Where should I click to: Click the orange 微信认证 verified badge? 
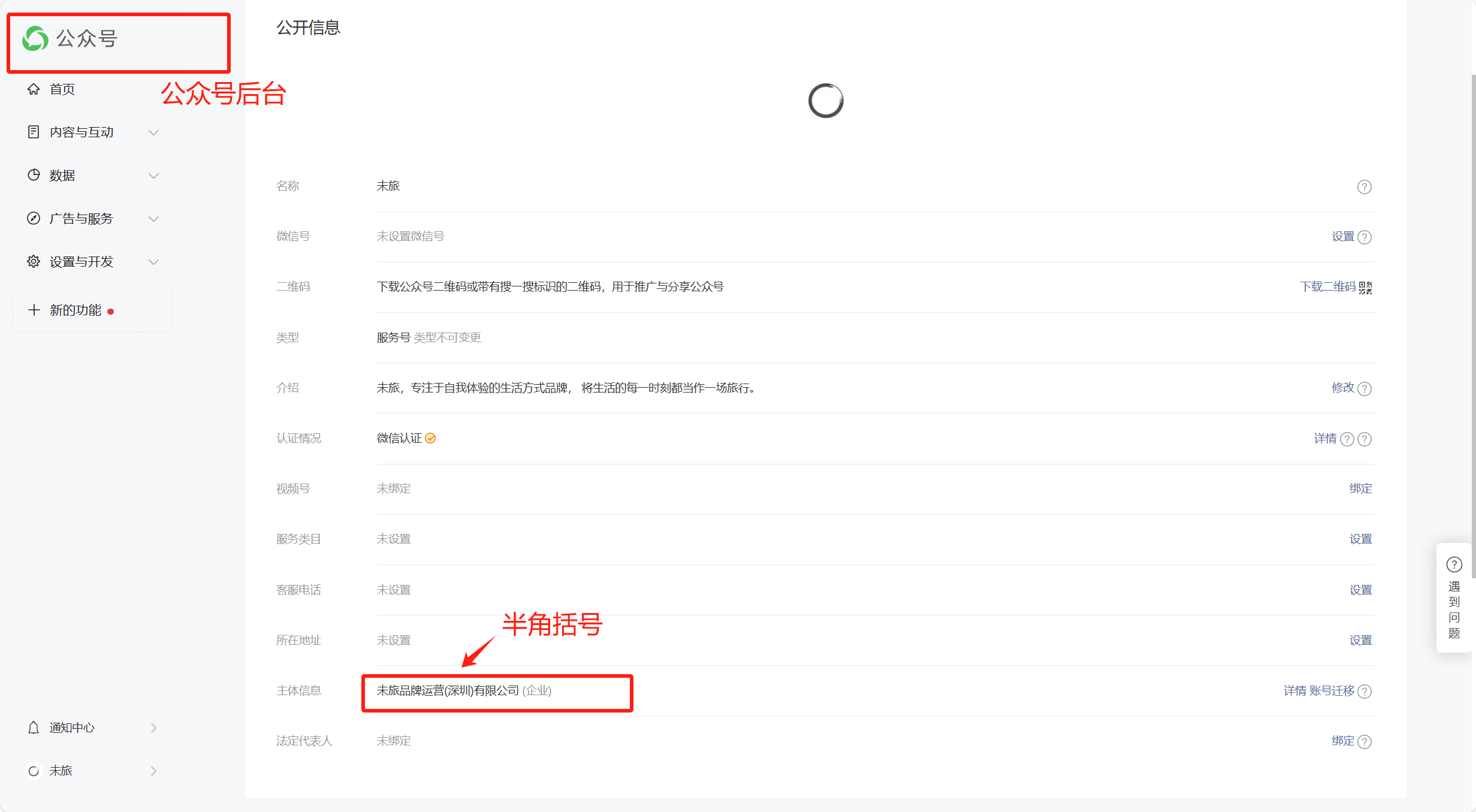point(430,439)
